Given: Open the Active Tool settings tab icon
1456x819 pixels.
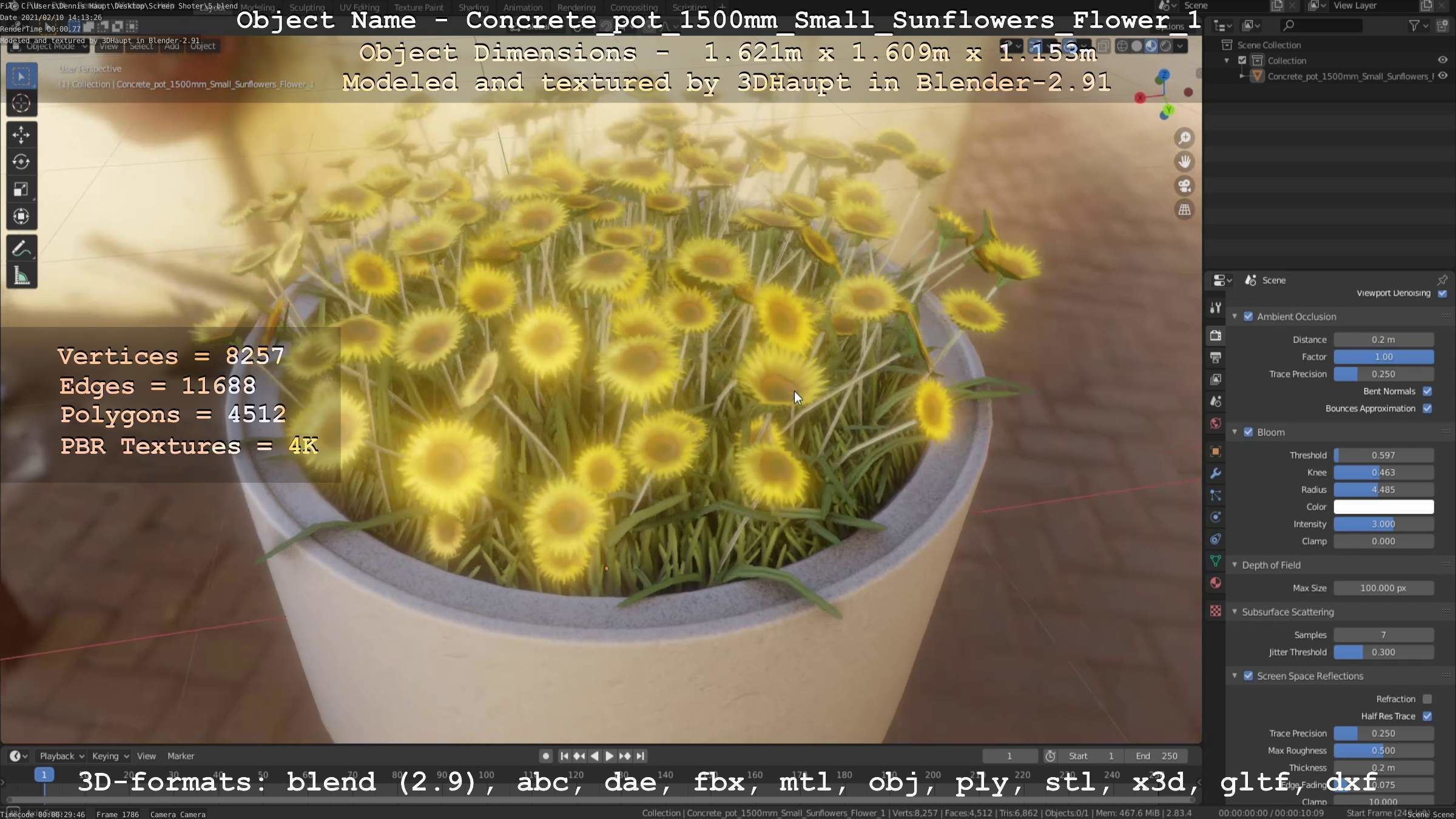Looking at the screenshot, I should [1216, 308].
